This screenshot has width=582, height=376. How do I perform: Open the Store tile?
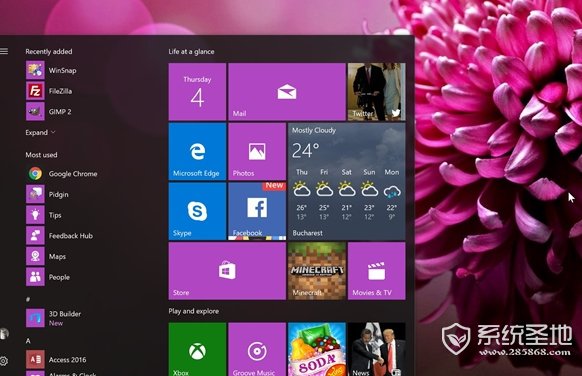tap(227, 271)
